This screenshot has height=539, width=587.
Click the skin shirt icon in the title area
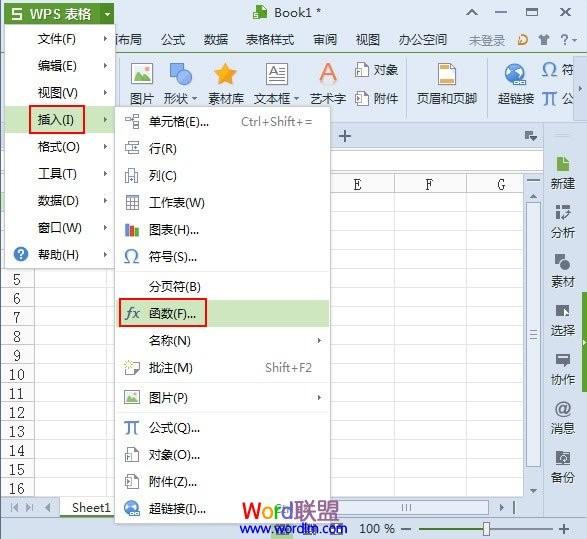click(x=544, y=39)
